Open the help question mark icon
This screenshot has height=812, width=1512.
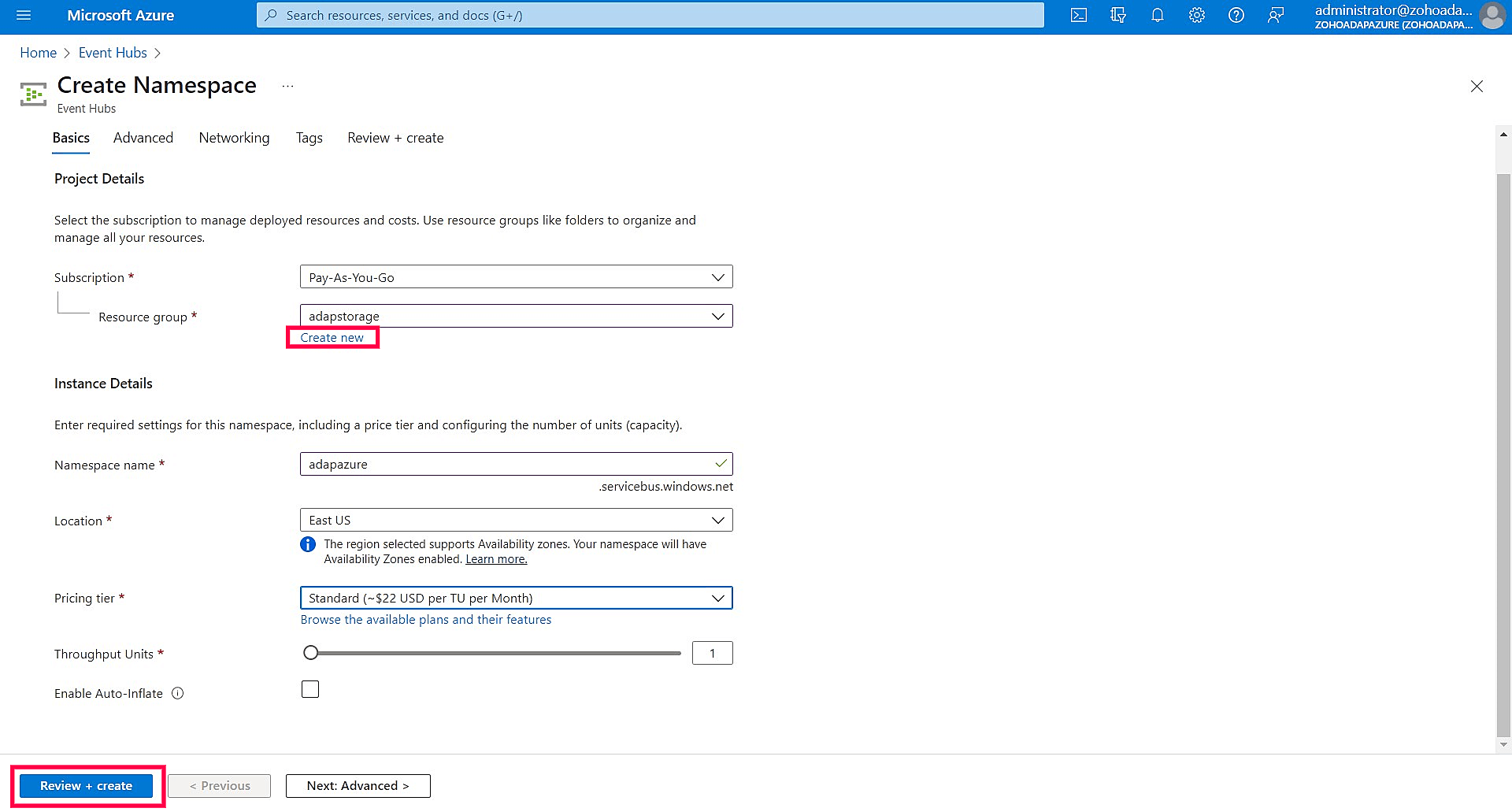1236,15
